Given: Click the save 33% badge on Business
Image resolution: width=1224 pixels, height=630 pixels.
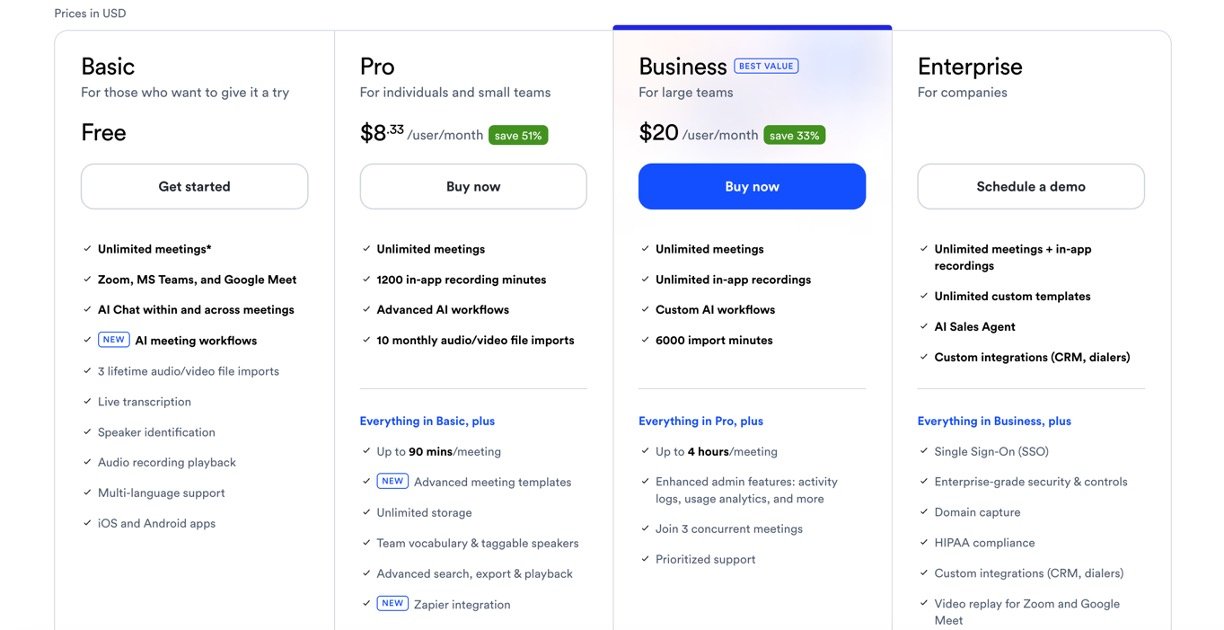Looking at the screenshot, I should point(794,135).
